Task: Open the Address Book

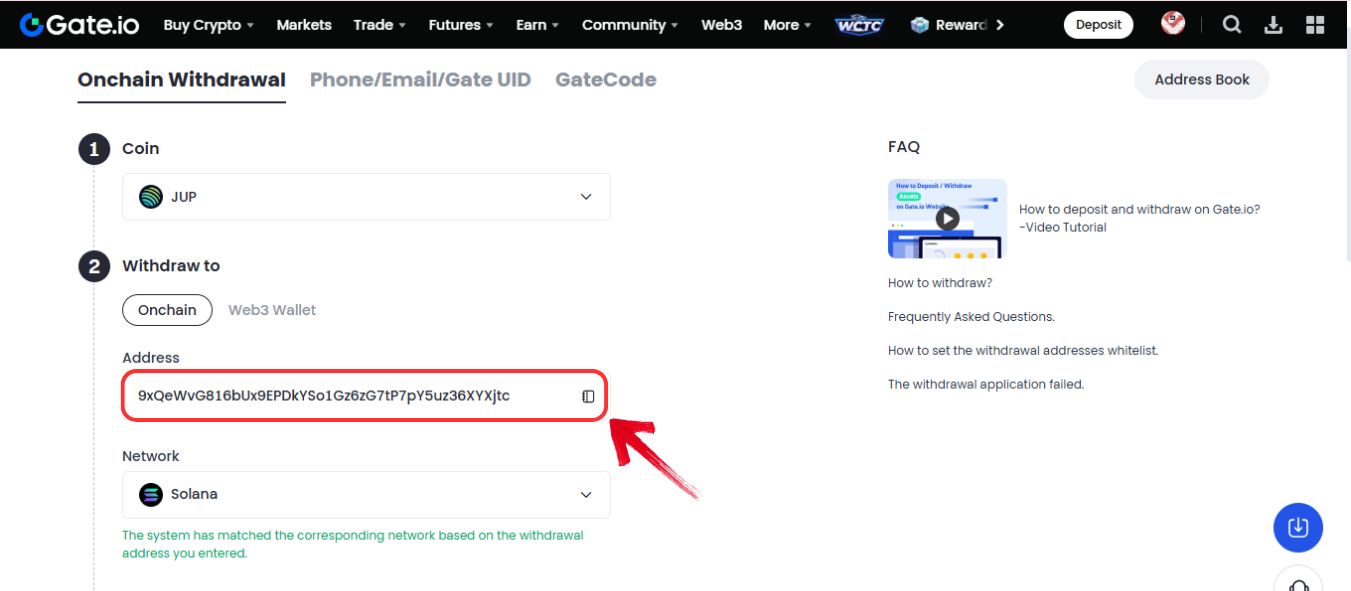Action: click(x=1202, y=80)
